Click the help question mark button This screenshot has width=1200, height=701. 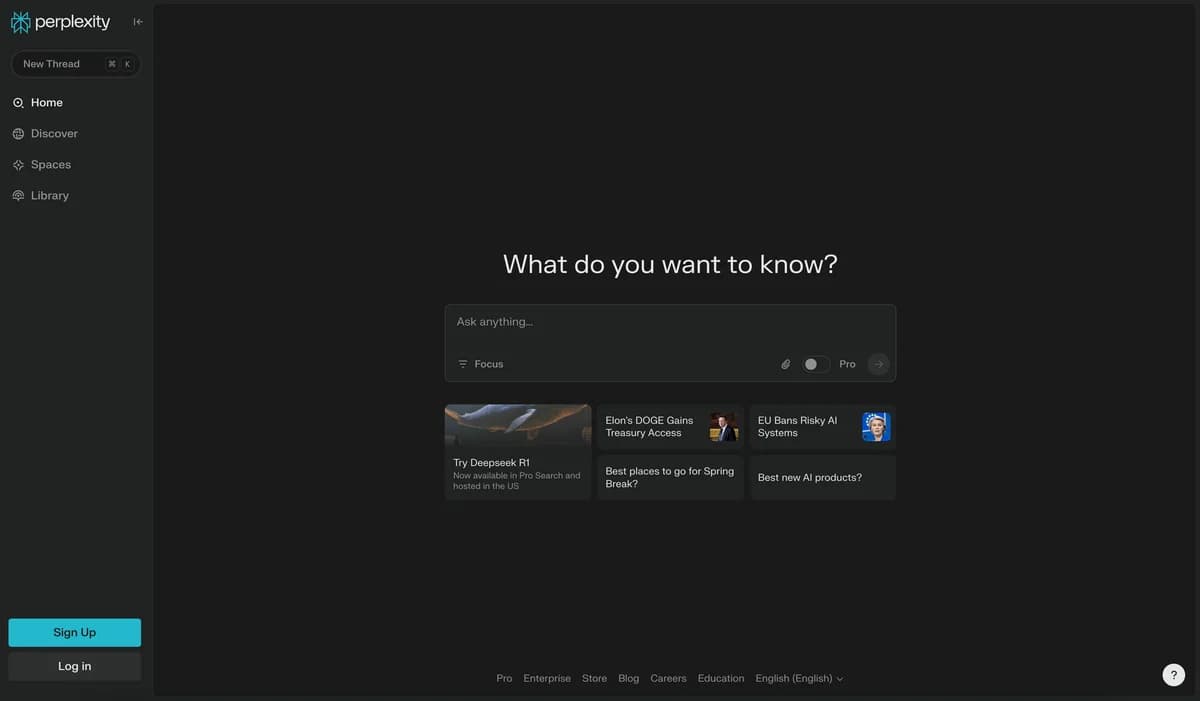(x=1174, y=675)
